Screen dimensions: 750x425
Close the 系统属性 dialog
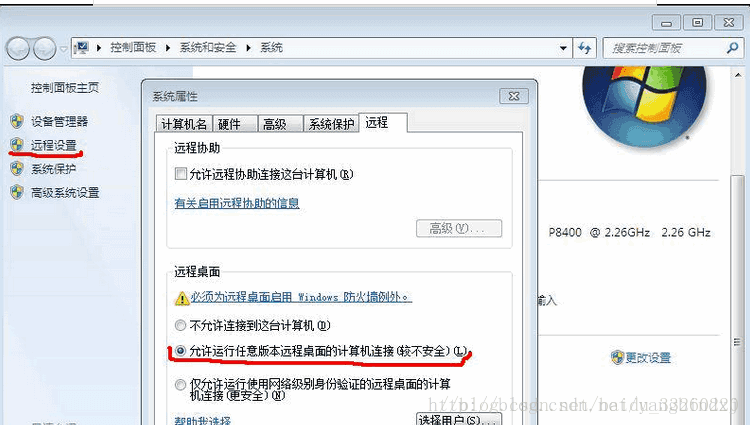point(514,96)
